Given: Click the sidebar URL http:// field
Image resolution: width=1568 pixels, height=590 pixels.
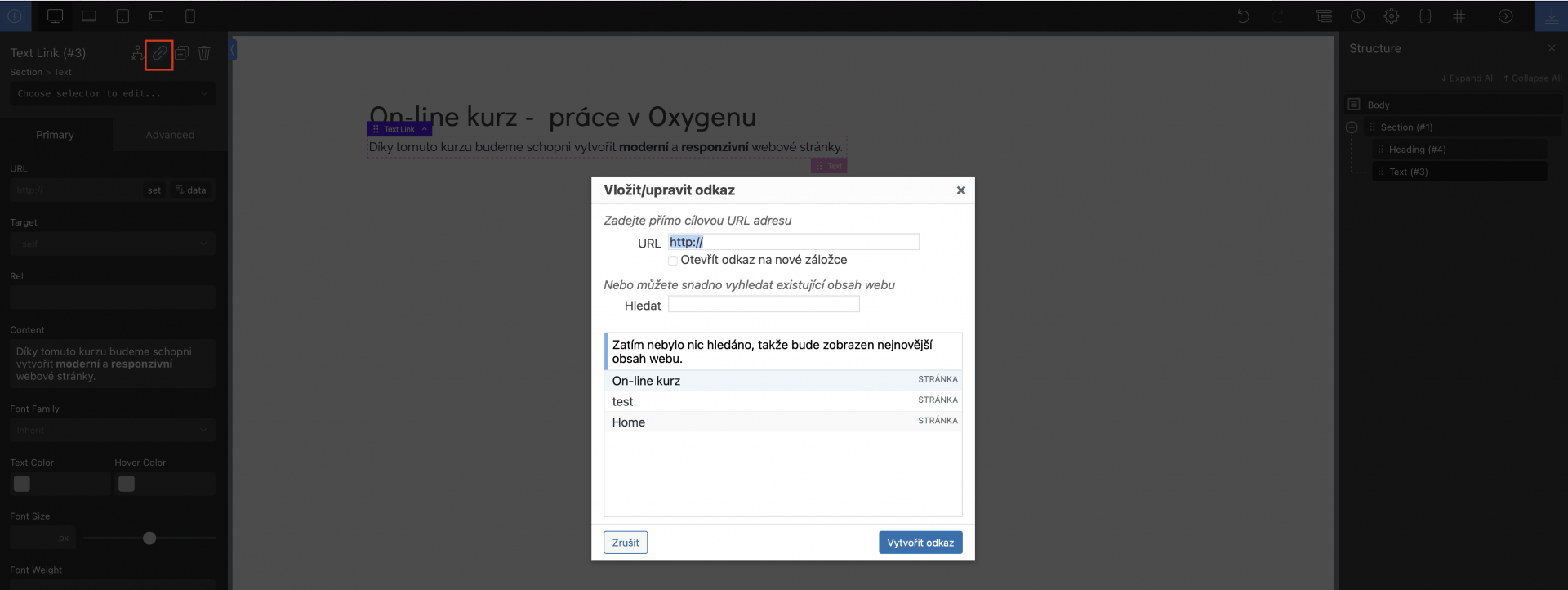Looking at the screenshot, I should click(77, 190).
